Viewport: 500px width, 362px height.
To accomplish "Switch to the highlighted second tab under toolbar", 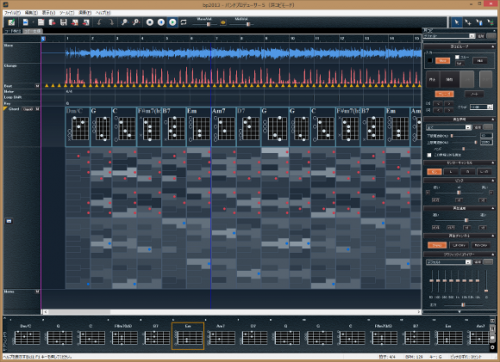I will tap(32, 31).
